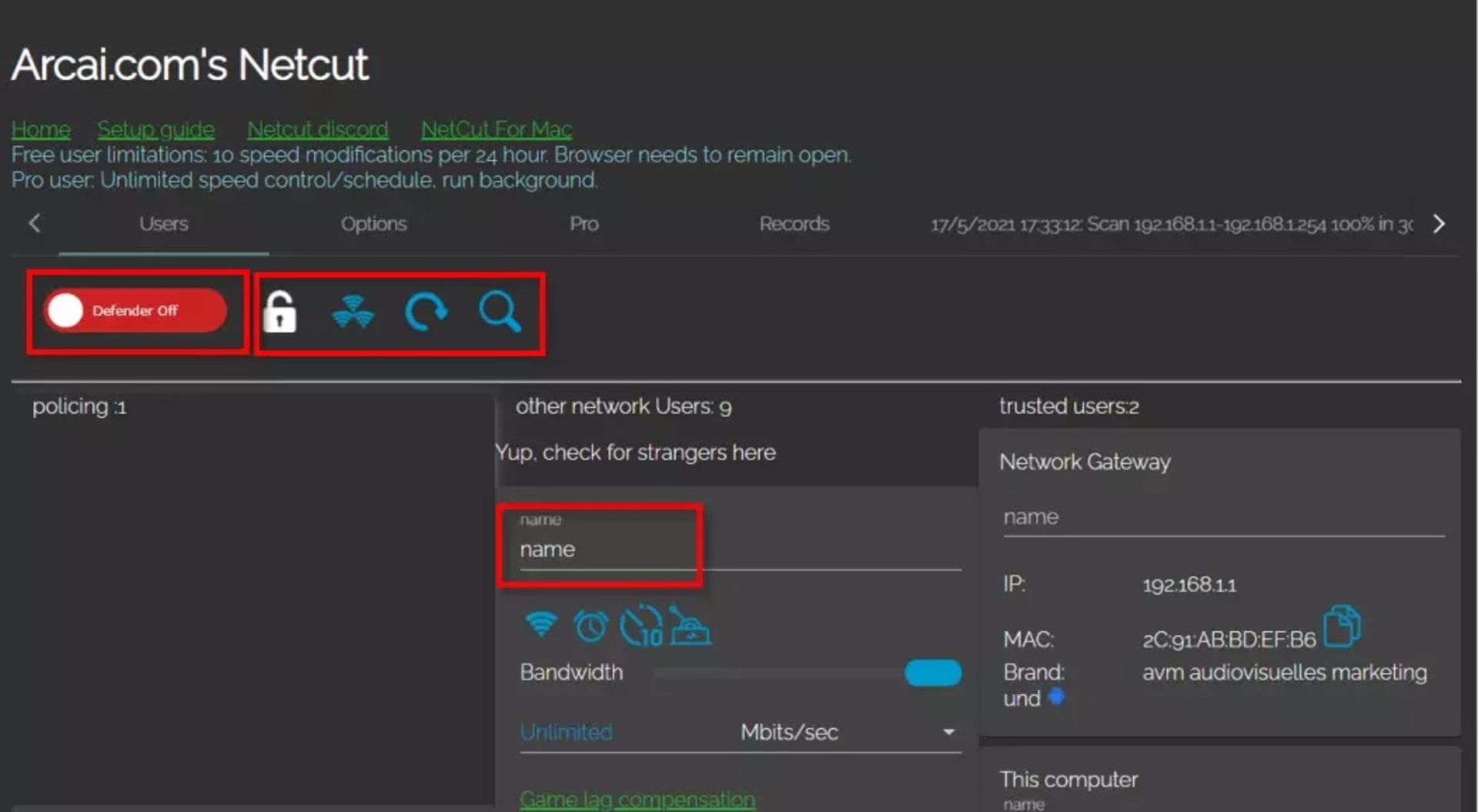The height and width of the screenshot is (812, 1478).
Task: Open the alarm clock schedule icon
Action: click(590, 626)
